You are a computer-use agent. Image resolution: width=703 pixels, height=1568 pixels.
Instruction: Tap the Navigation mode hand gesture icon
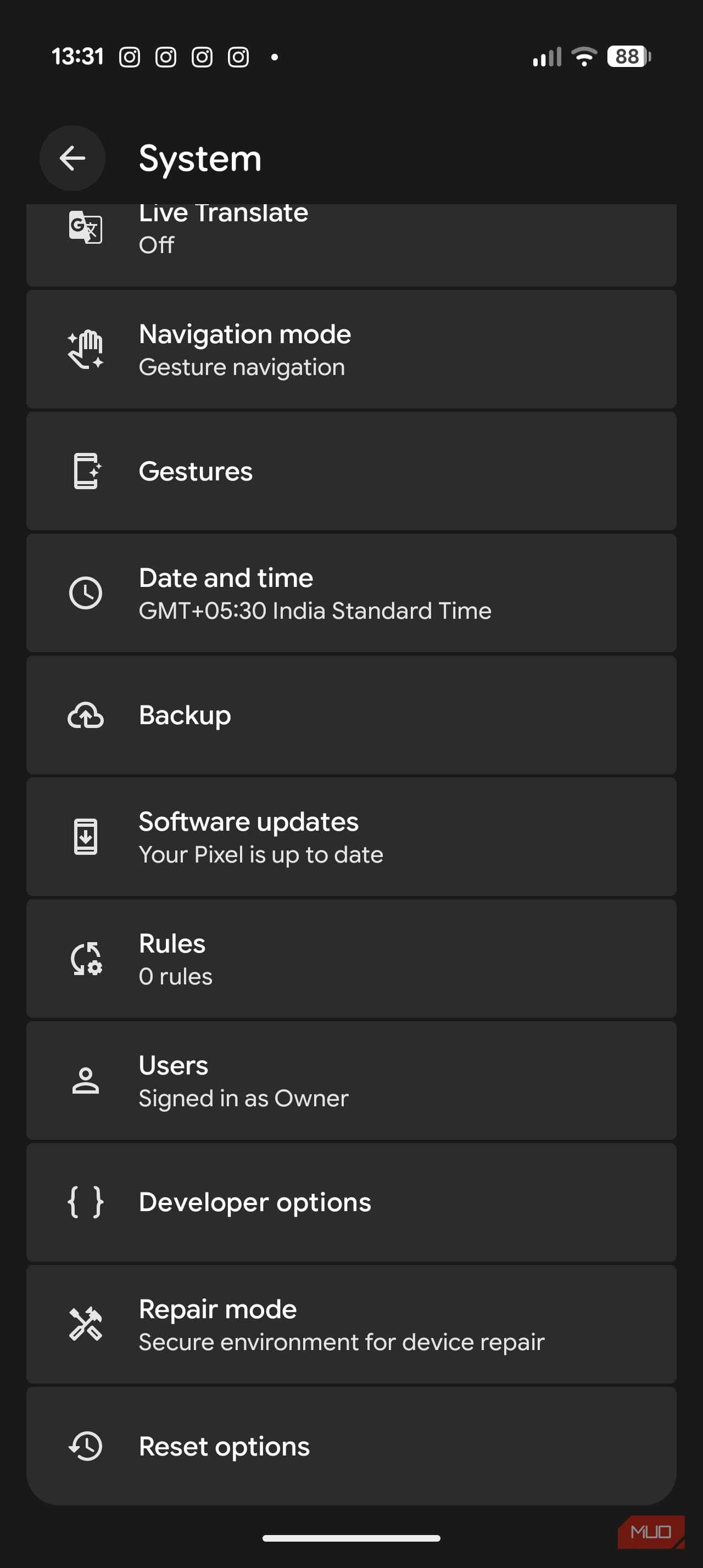click(x=85, y=349)
